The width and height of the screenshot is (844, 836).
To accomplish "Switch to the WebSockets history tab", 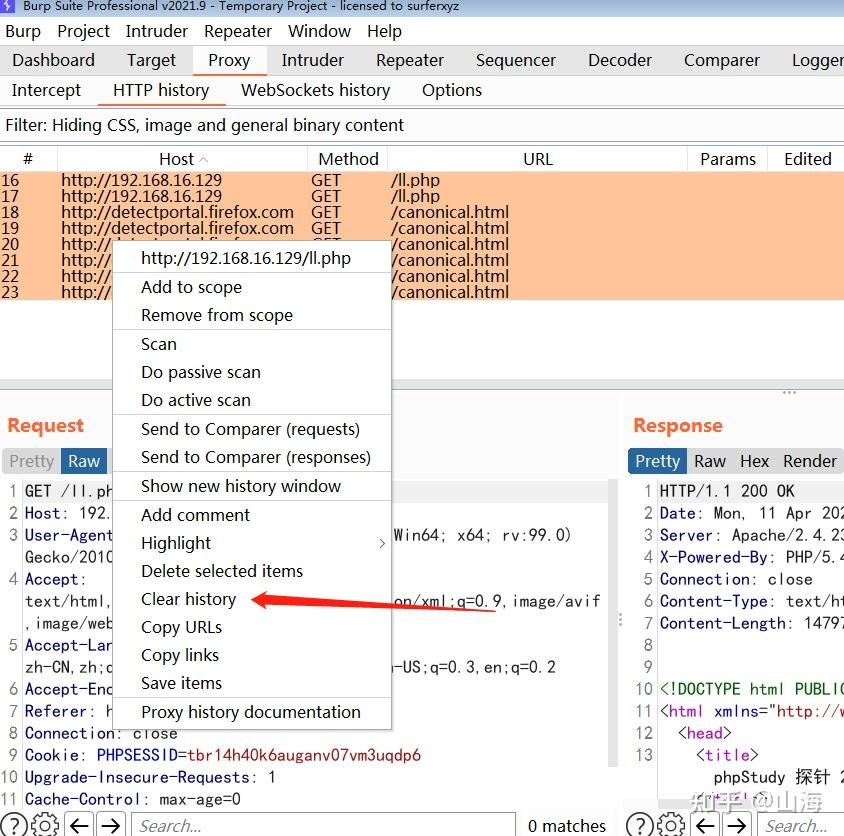I will point(315,90).
